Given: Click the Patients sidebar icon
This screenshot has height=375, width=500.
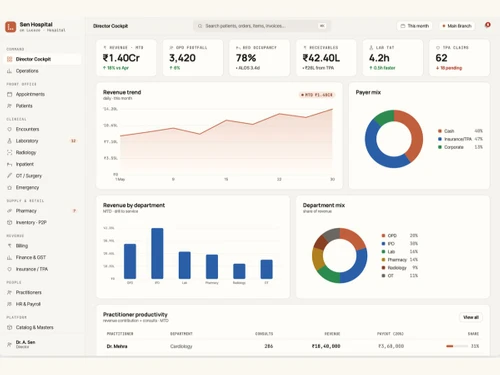Looking at the screenshot, I should point(10,106).
